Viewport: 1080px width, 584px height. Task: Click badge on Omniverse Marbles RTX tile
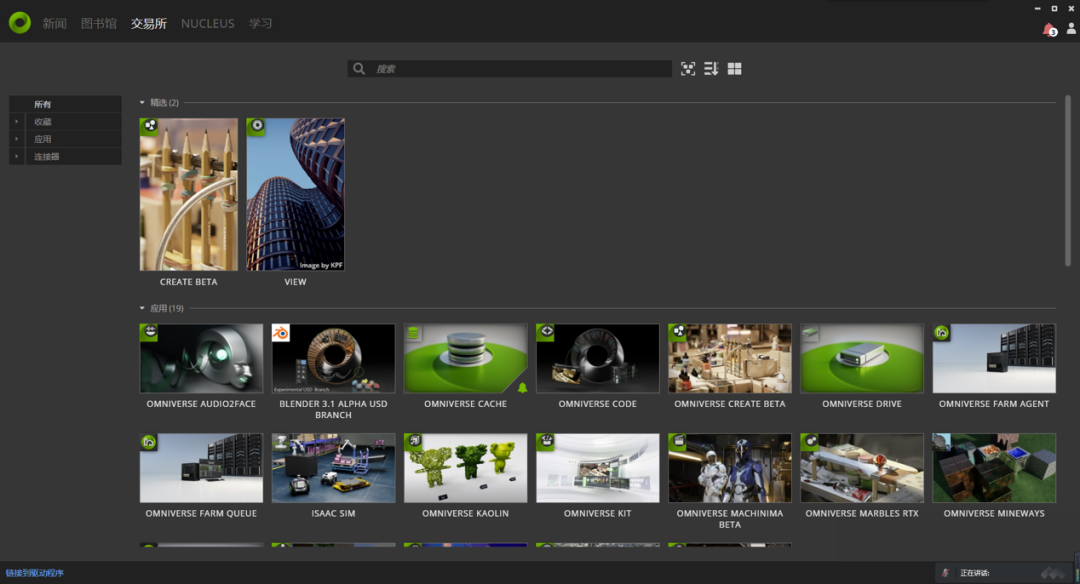click(x=810, y=441)
